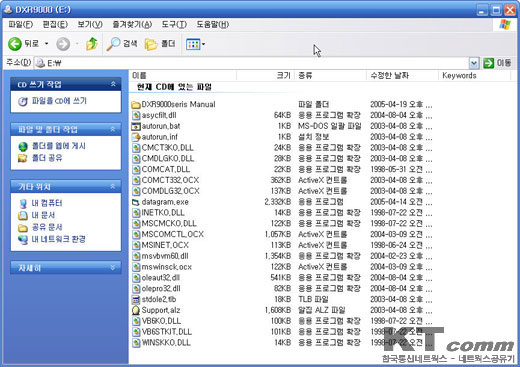Expand the 자세히 details panel
The height and width of the screenshot is (367, 520).
tap(113, 268)
